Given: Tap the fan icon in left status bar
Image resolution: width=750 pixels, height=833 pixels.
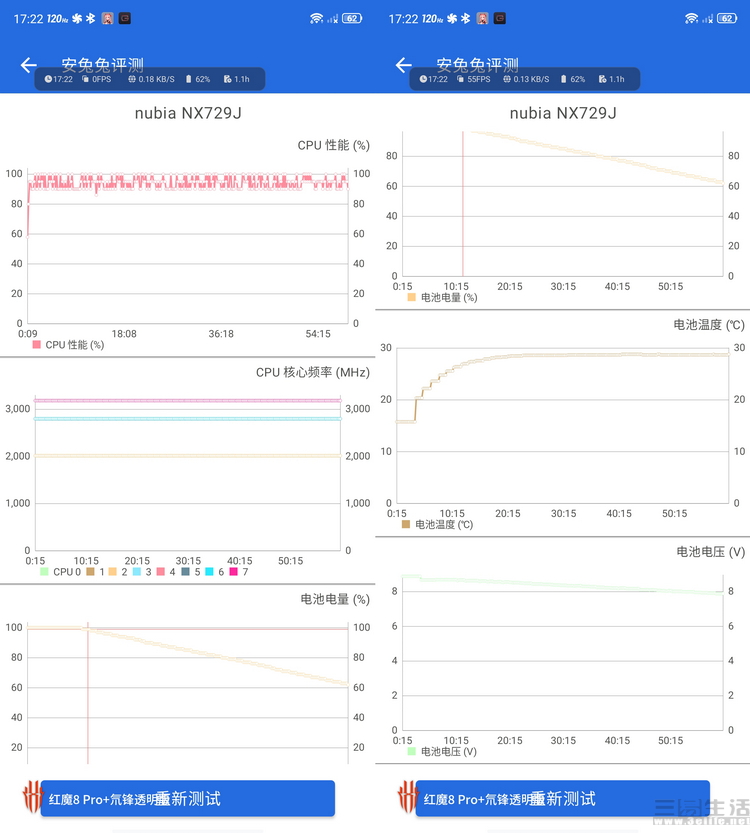Looking at the screenshot, I should pyautogui.click(x=78, y=19).
